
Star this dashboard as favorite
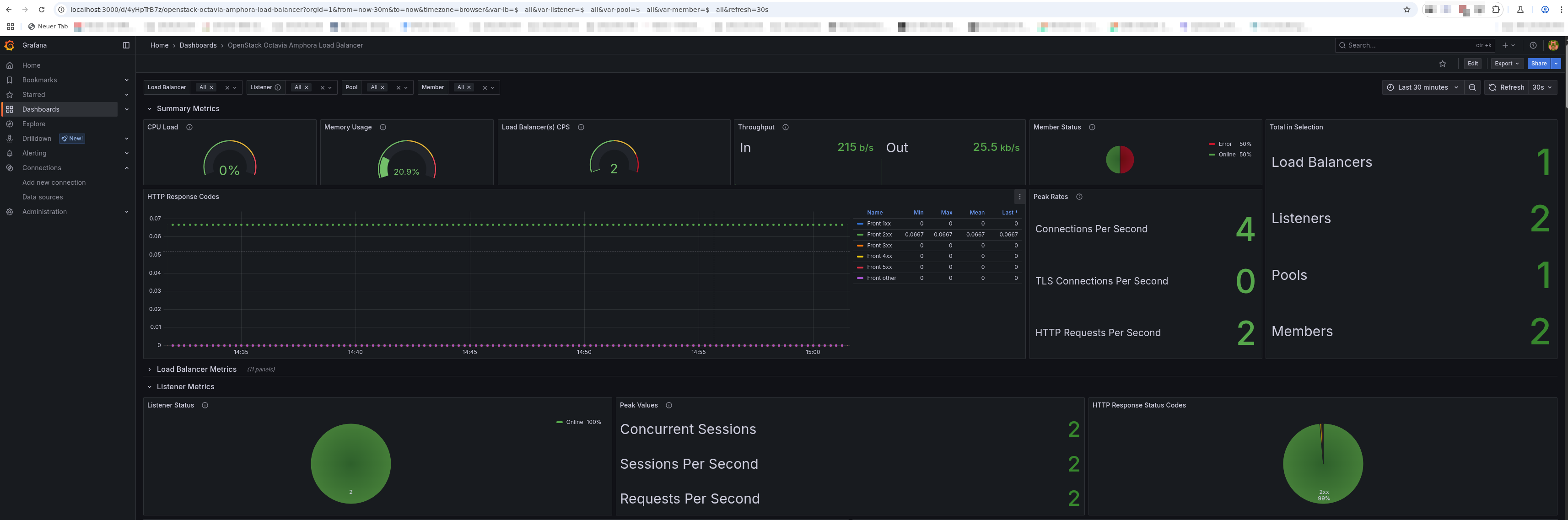(x=1443, y=64)
